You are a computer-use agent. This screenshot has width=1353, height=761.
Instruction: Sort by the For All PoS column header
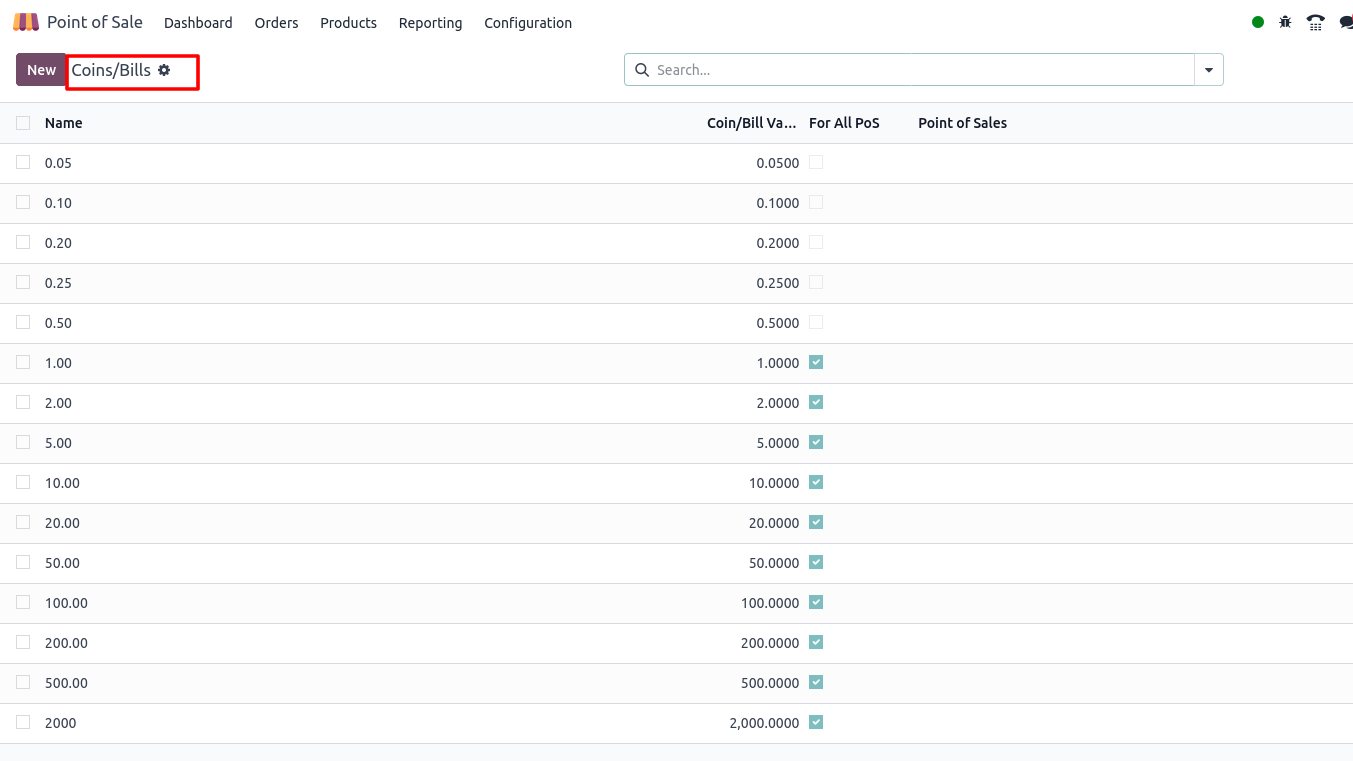(844, 123)
